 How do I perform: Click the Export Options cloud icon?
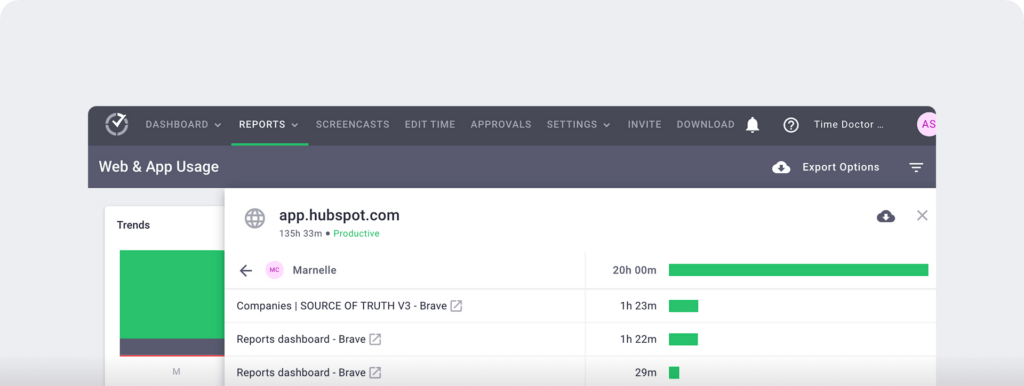[x=781, y=167]
